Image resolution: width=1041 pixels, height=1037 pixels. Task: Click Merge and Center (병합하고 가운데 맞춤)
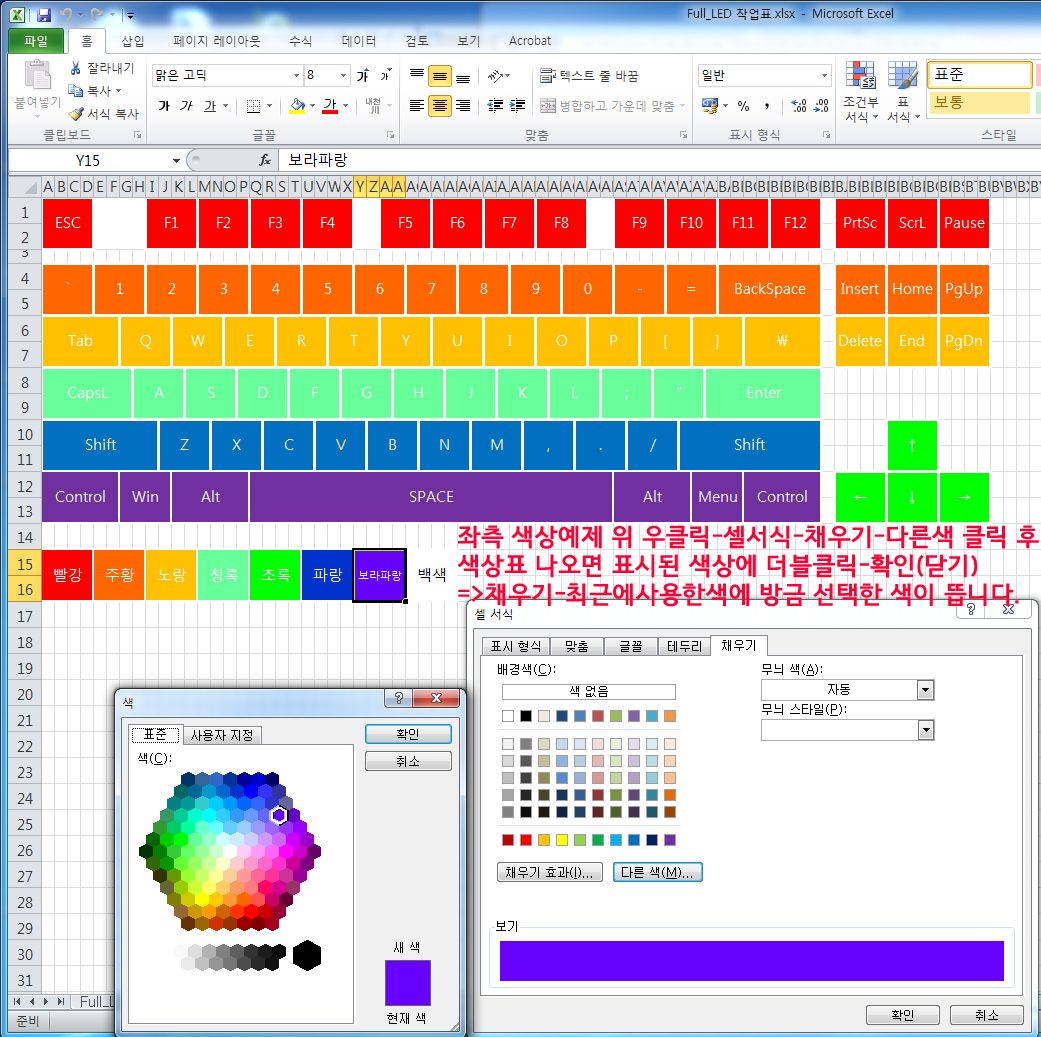pyautogui.click(x=609, y=106)
